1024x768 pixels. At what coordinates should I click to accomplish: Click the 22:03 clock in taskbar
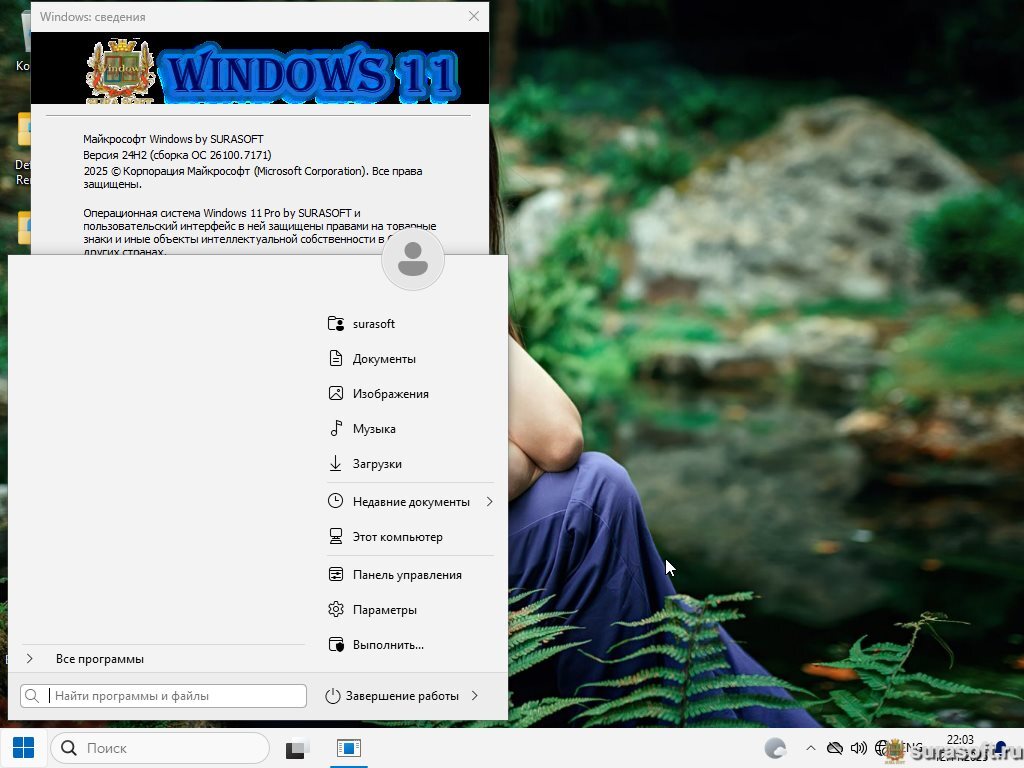(x=960, y=740)
